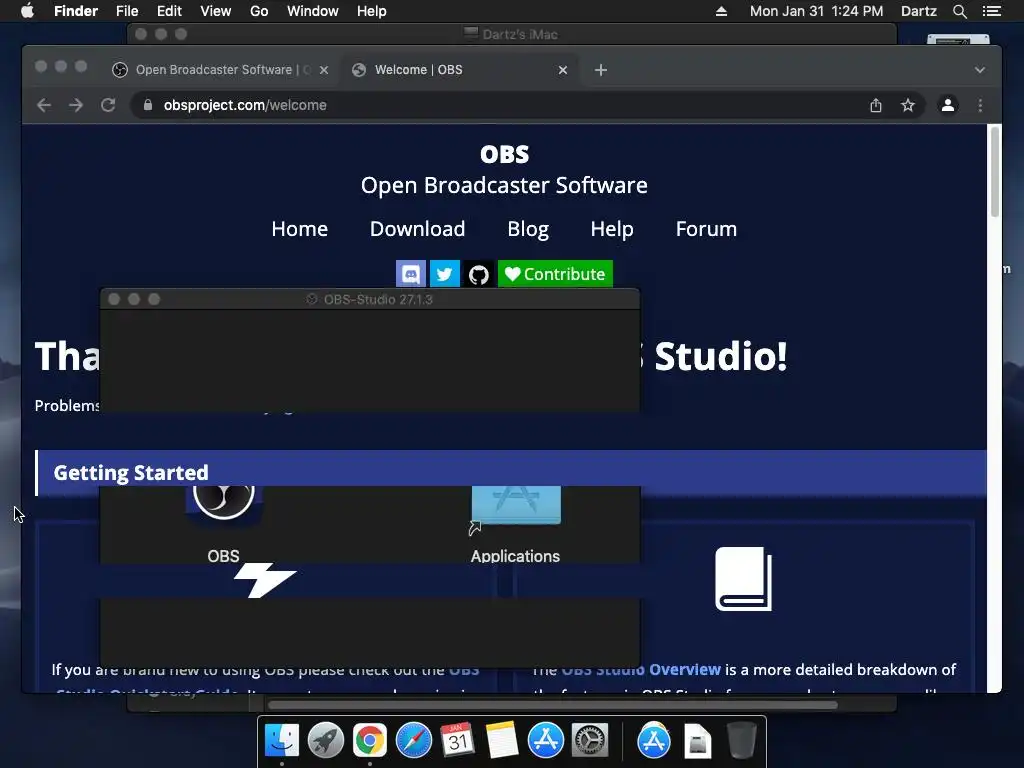
Task: Open the Blog link
Action: coord(528,229)
